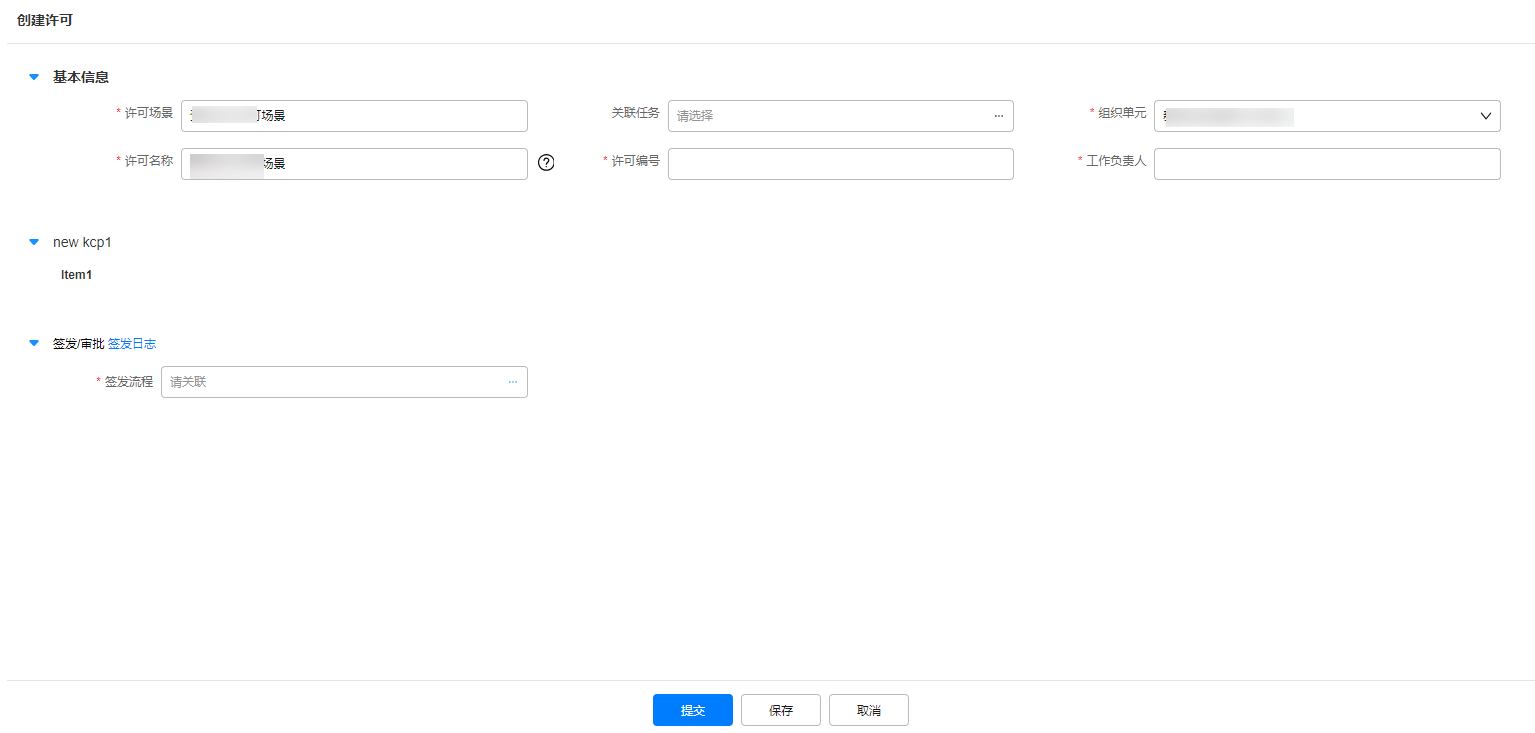1535x733 pixels.
Task: Select the Item1 text
Action: click(76, 275)
